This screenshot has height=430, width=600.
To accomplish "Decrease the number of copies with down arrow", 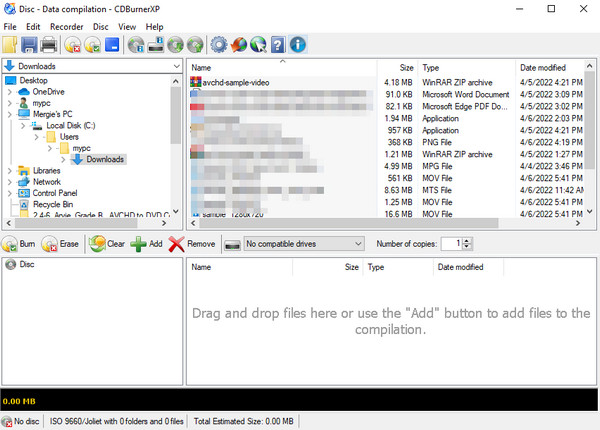I will click(467, 247).
